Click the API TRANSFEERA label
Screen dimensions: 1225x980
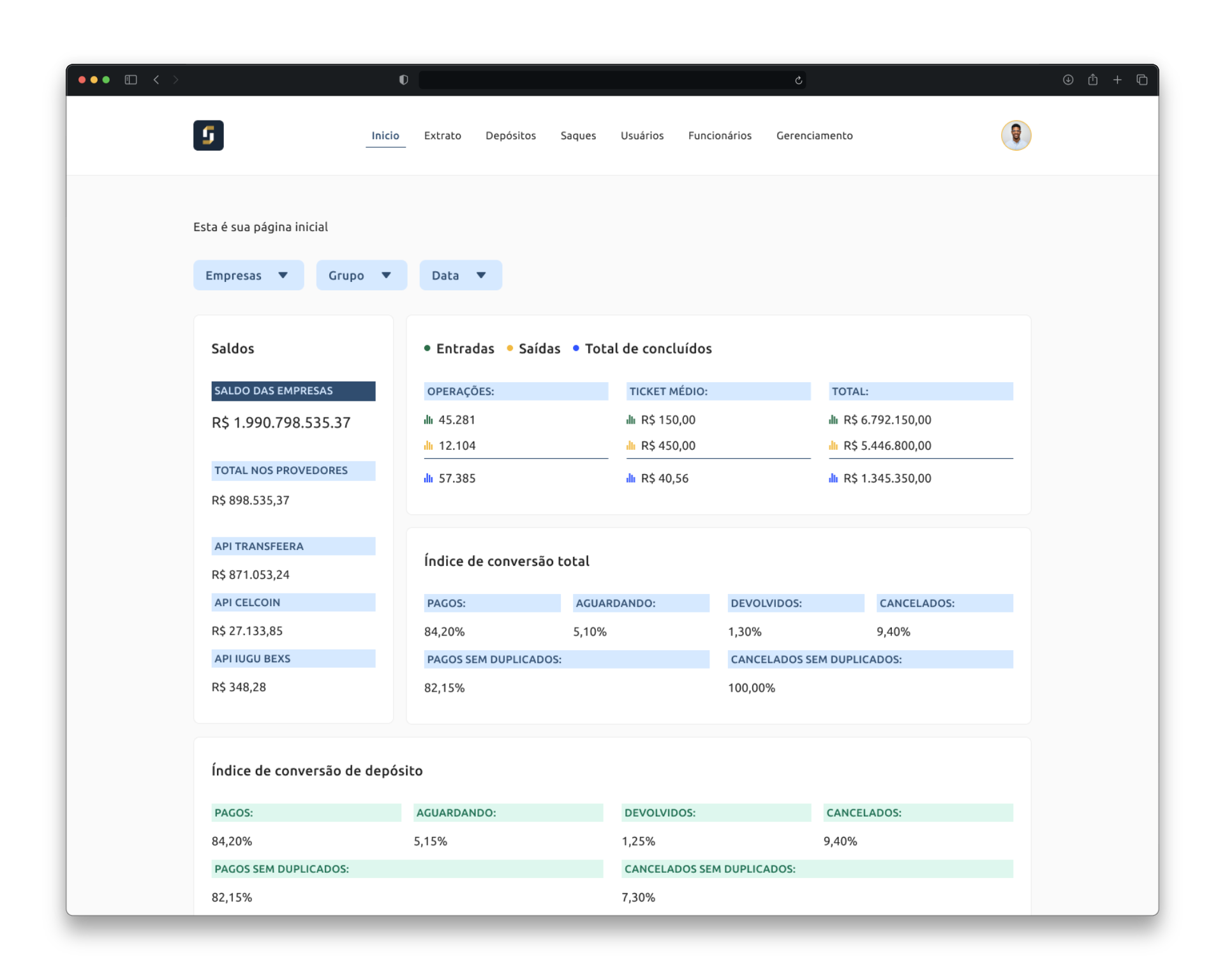(x=293, y=546)
